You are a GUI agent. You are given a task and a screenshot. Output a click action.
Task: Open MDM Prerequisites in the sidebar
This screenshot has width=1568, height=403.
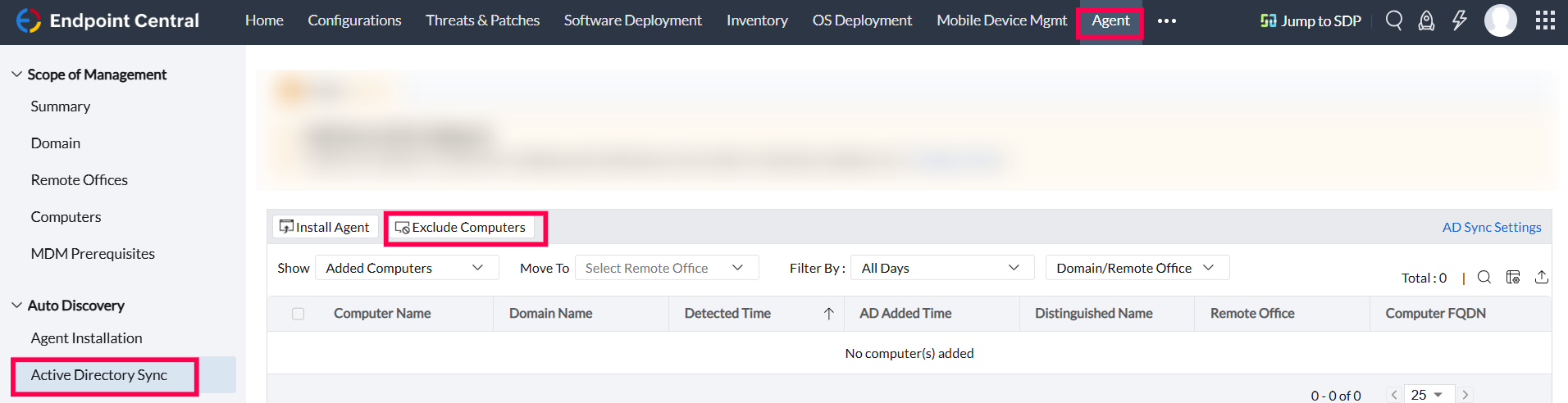(93, 254)
